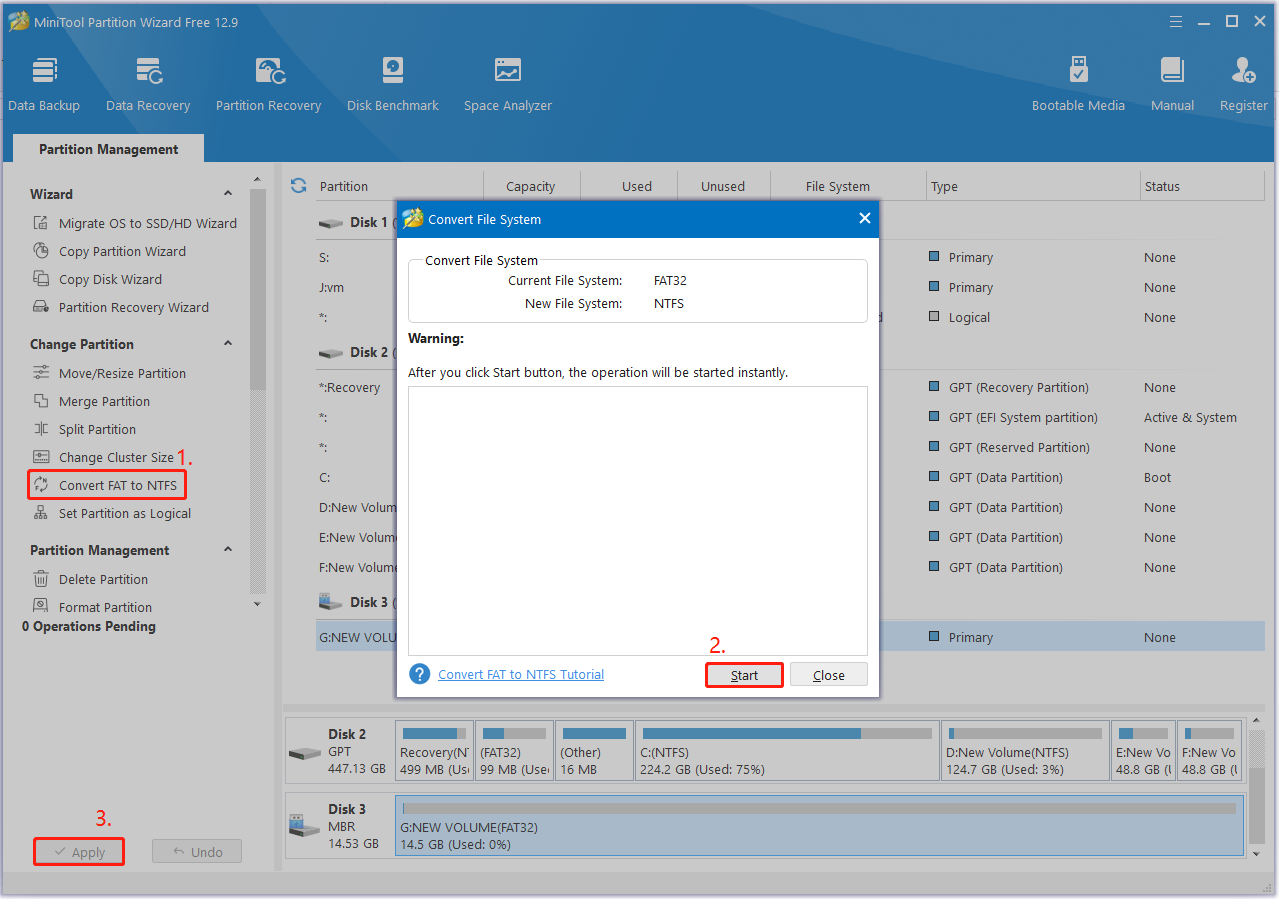Screen dimensions: 1279x900
Task: Launch Copy Disk Wizard
Action: pos(97,279)
